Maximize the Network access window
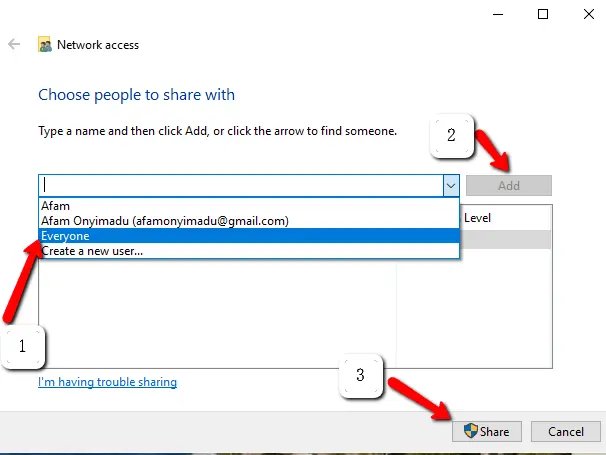 543,14
